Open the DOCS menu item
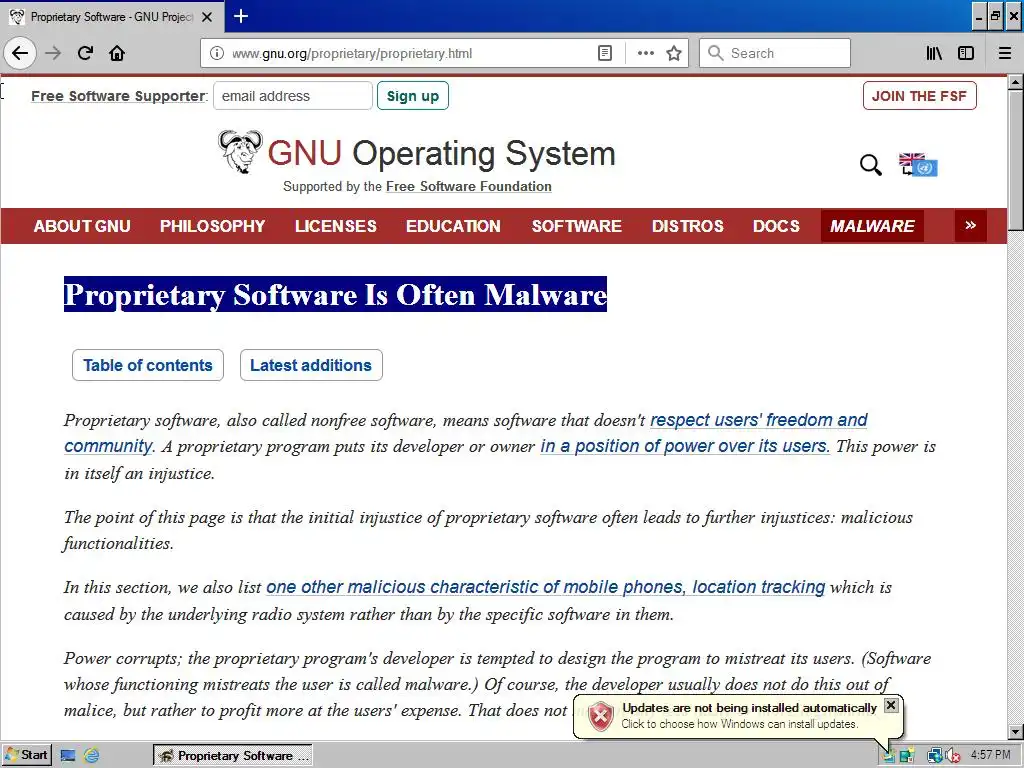 (x=776, y=226)
